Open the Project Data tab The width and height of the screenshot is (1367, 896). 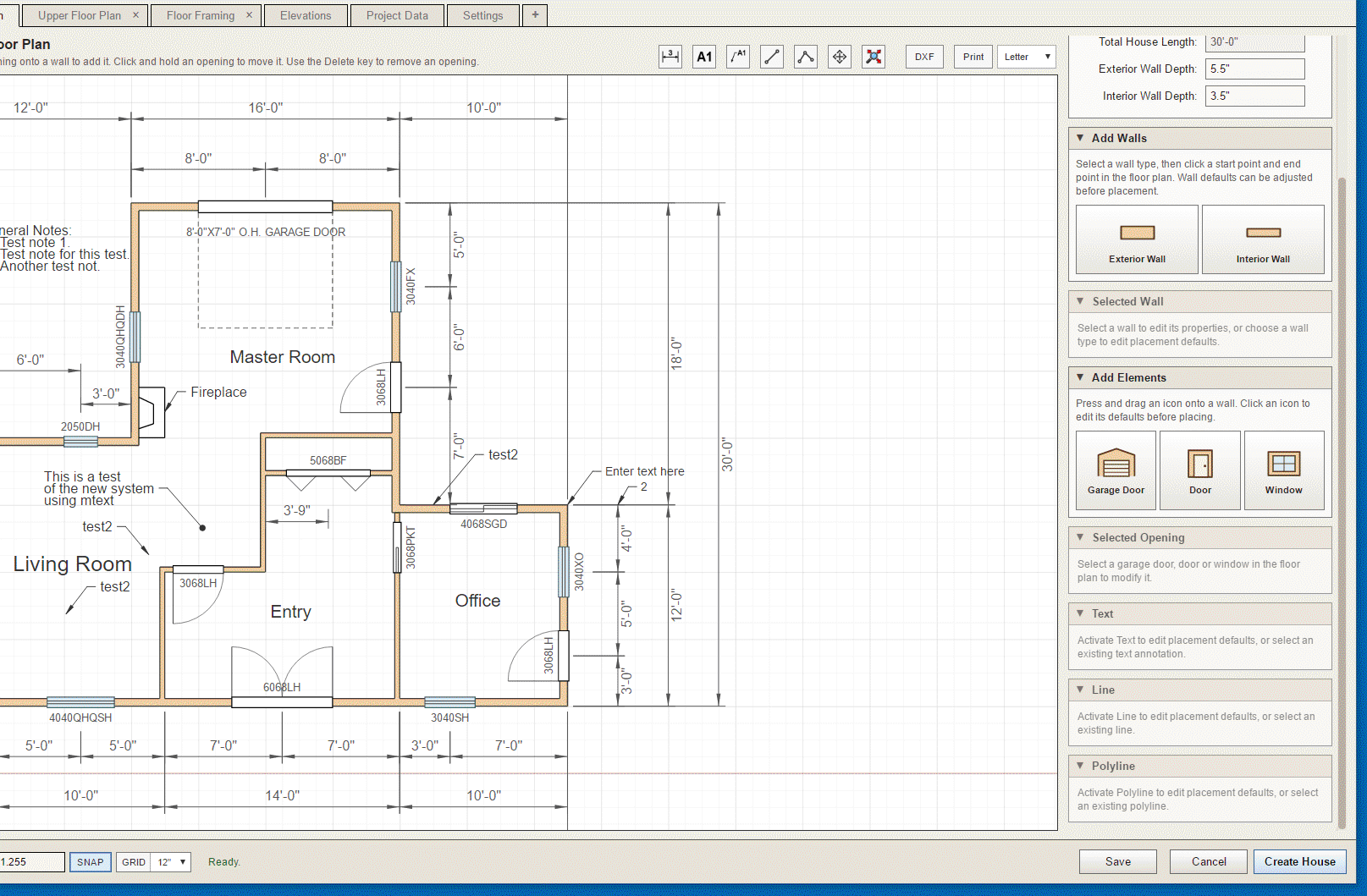click(x=397, y=15)
